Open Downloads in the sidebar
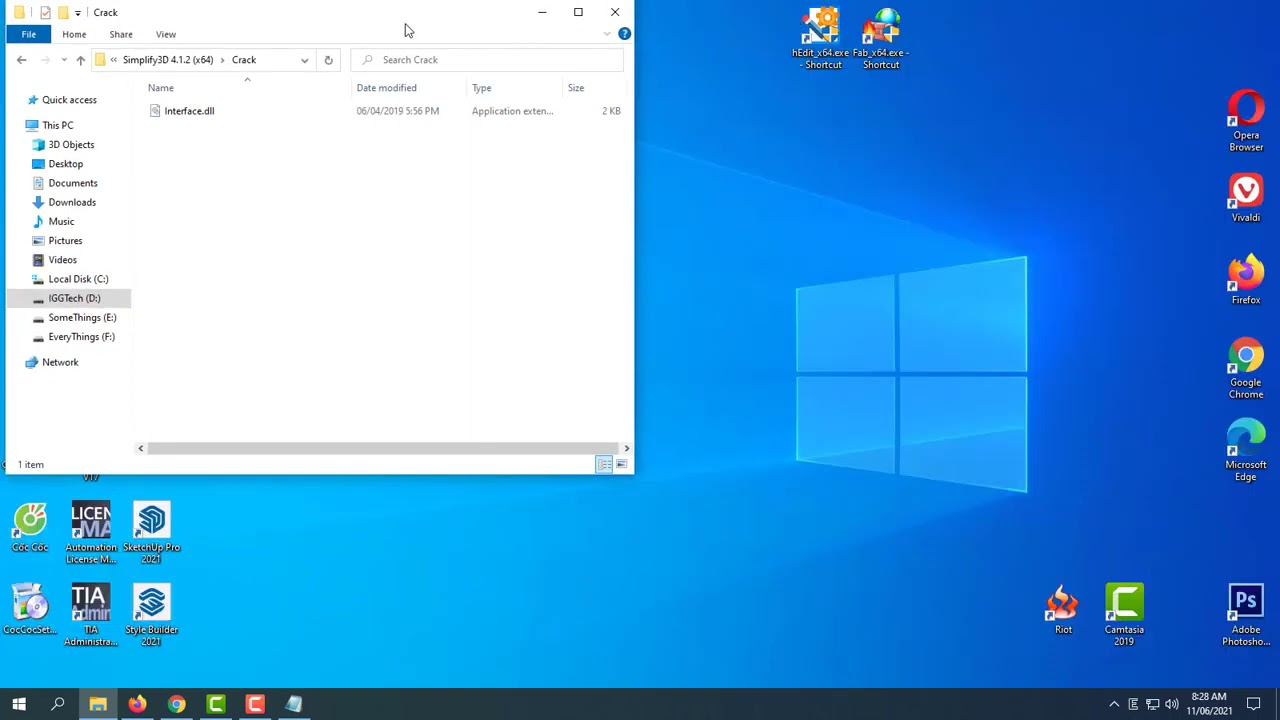 [x=72, y=202]
